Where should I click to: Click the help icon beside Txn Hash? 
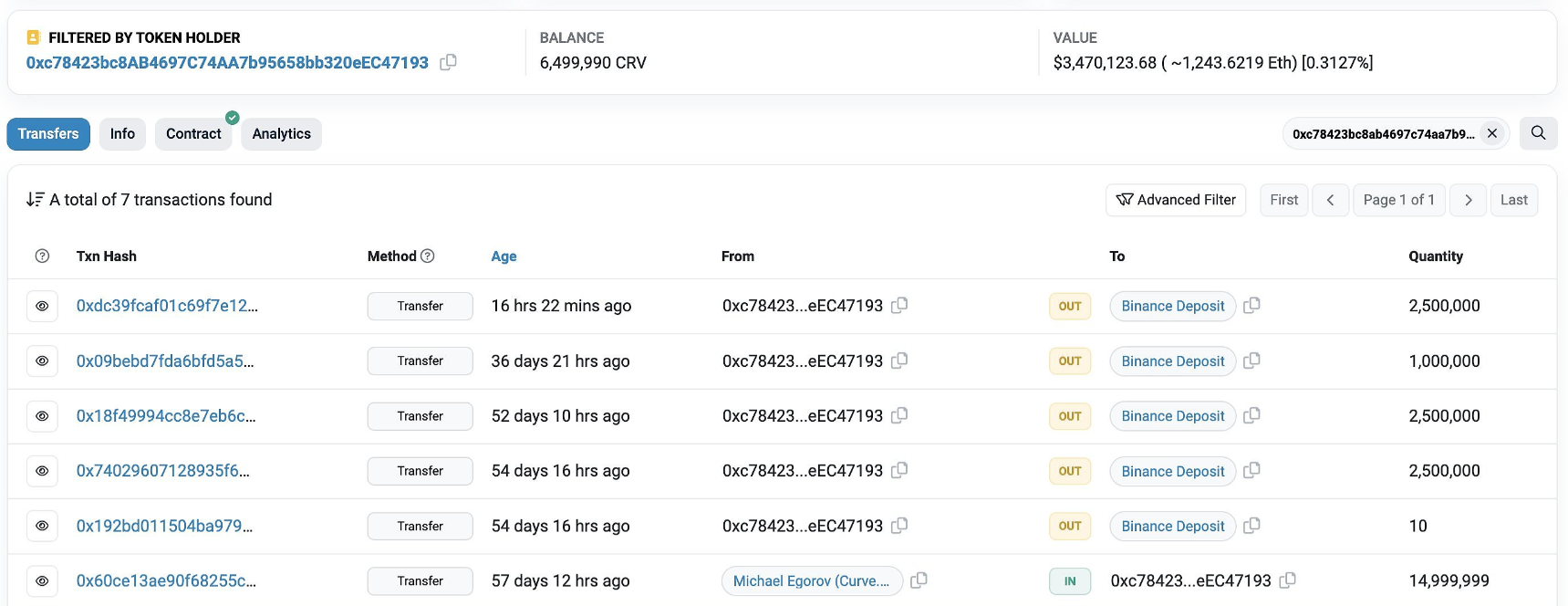click(x=42, y=256)
